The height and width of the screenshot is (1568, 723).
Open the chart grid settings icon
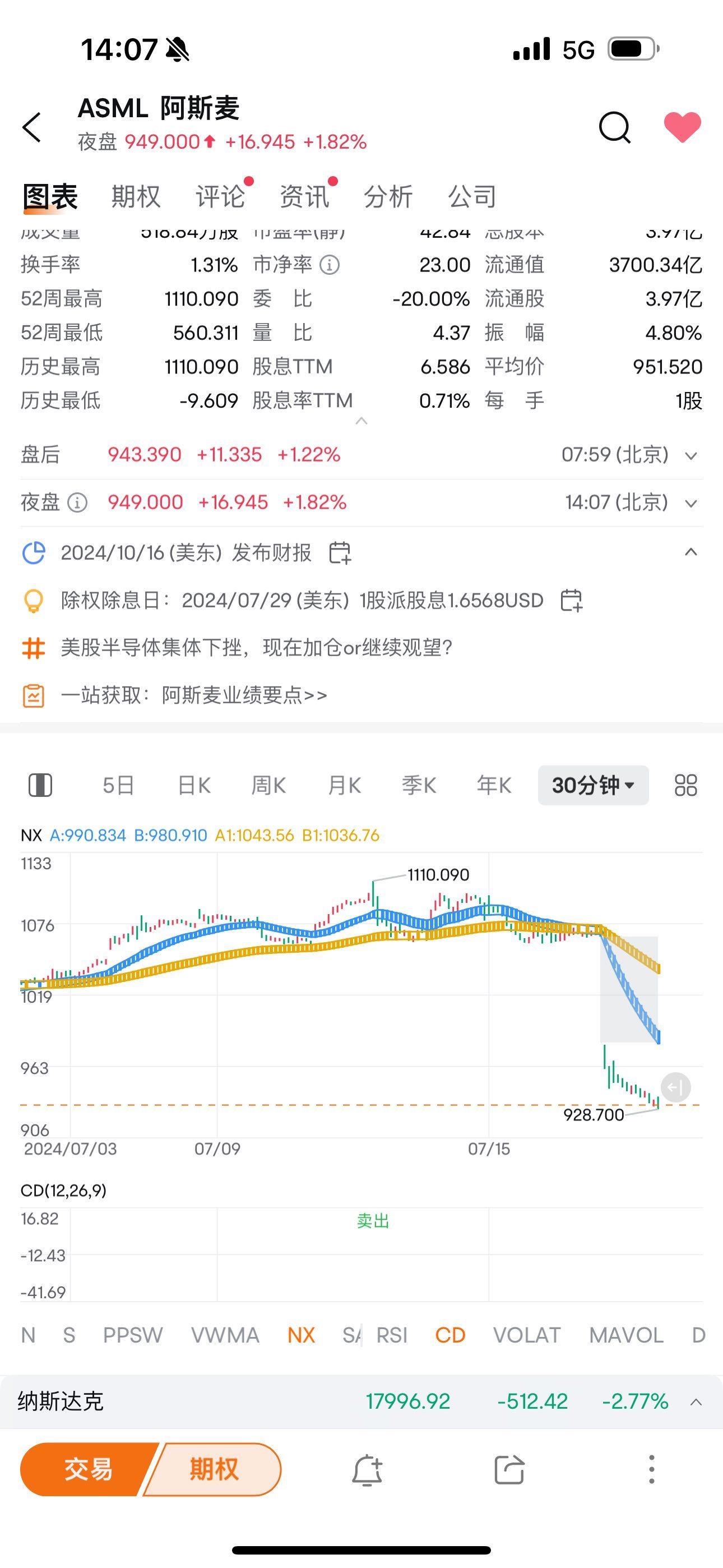coord(686,785)
